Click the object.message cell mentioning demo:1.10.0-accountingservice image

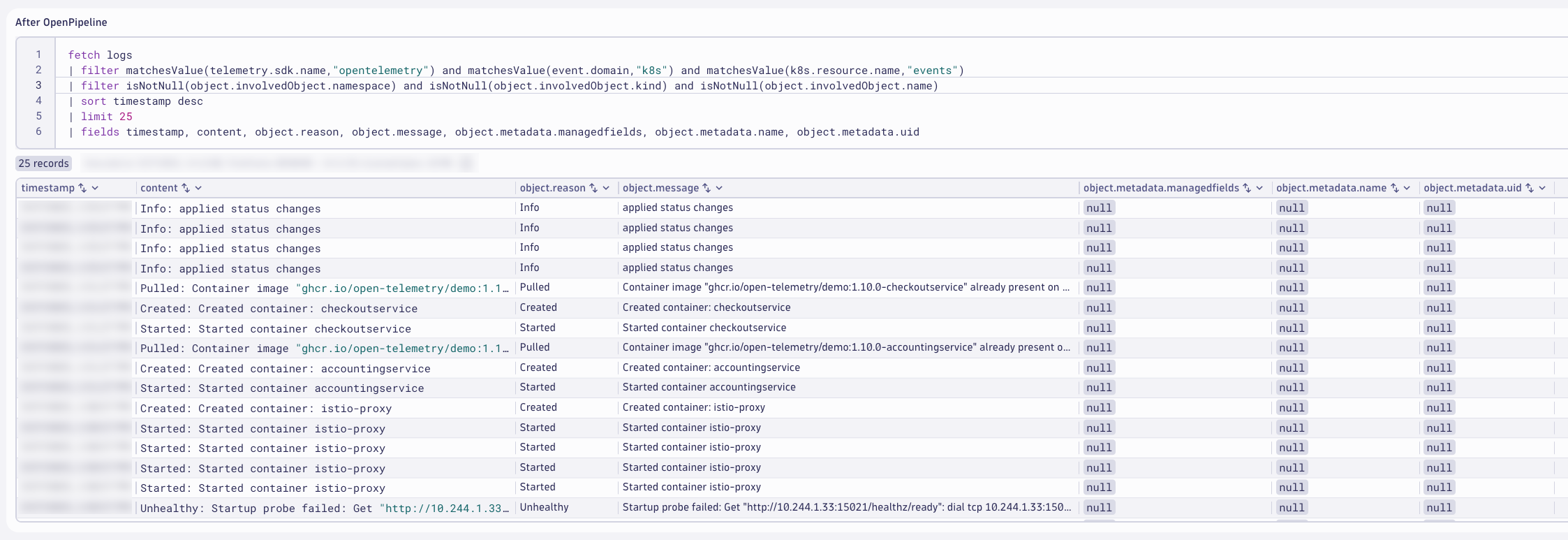pos(846,347)
